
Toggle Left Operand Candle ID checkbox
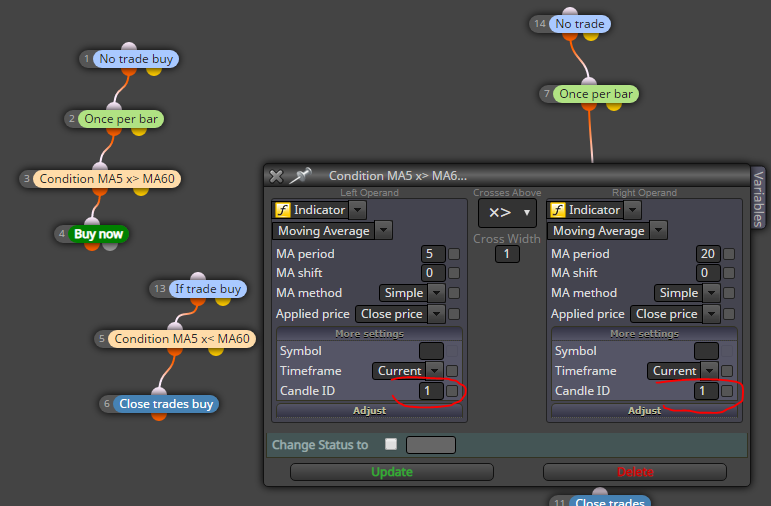click(452, 391)
